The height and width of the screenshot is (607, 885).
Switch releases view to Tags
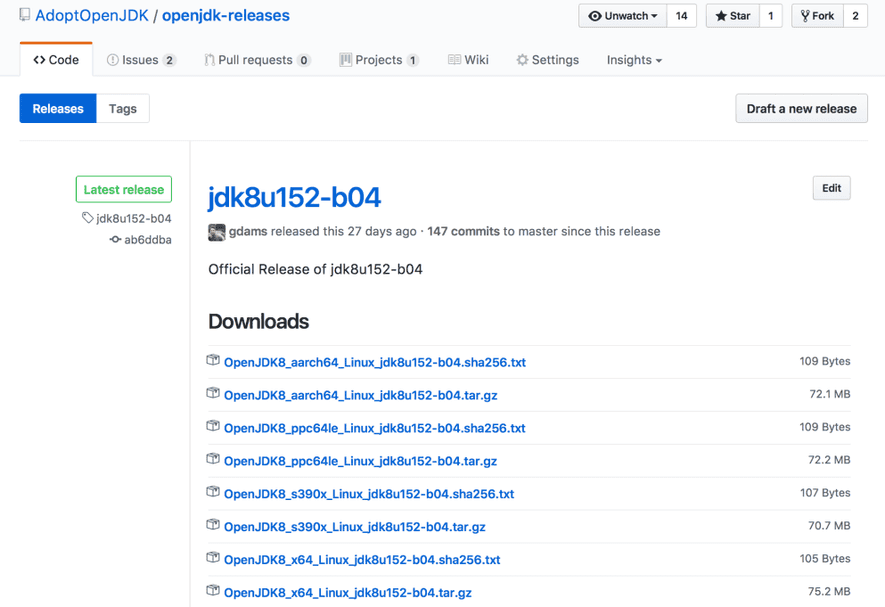point(122,108)
